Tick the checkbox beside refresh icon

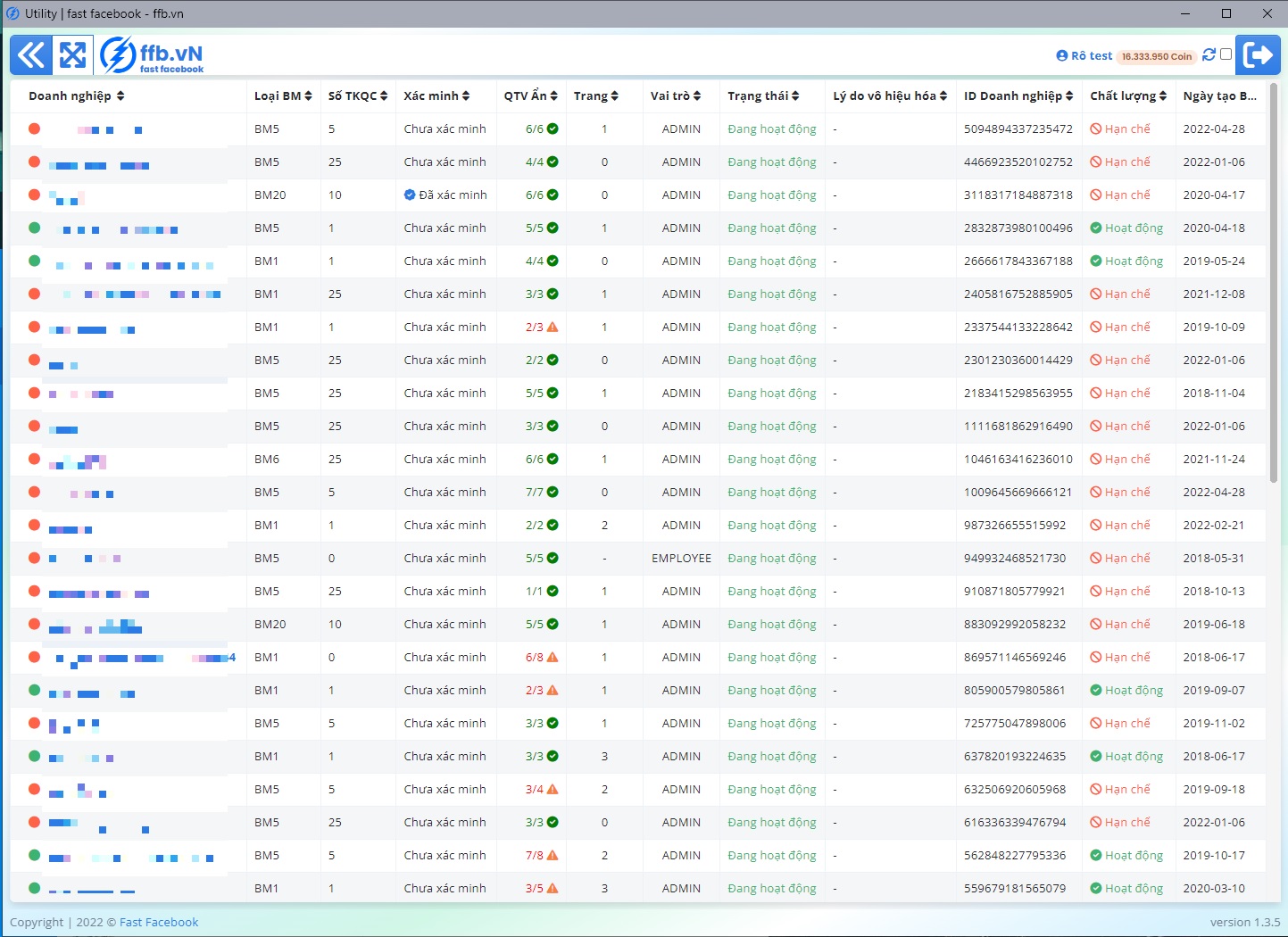(1226, 54)
